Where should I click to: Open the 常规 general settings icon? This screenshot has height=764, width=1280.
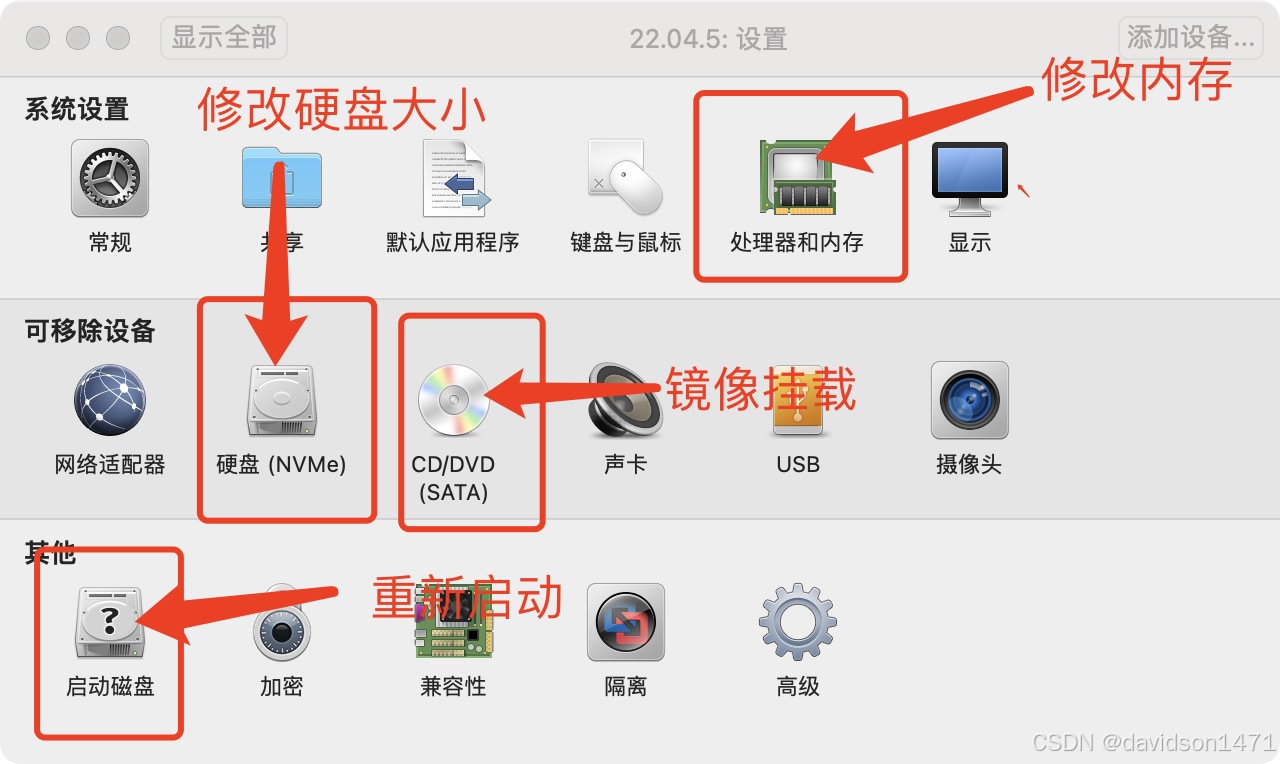(x=110, y=179)
